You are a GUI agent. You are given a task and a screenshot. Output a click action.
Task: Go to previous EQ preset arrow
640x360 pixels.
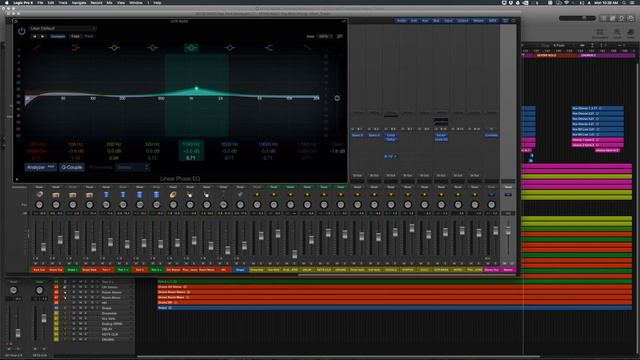[x=35, y=36]
